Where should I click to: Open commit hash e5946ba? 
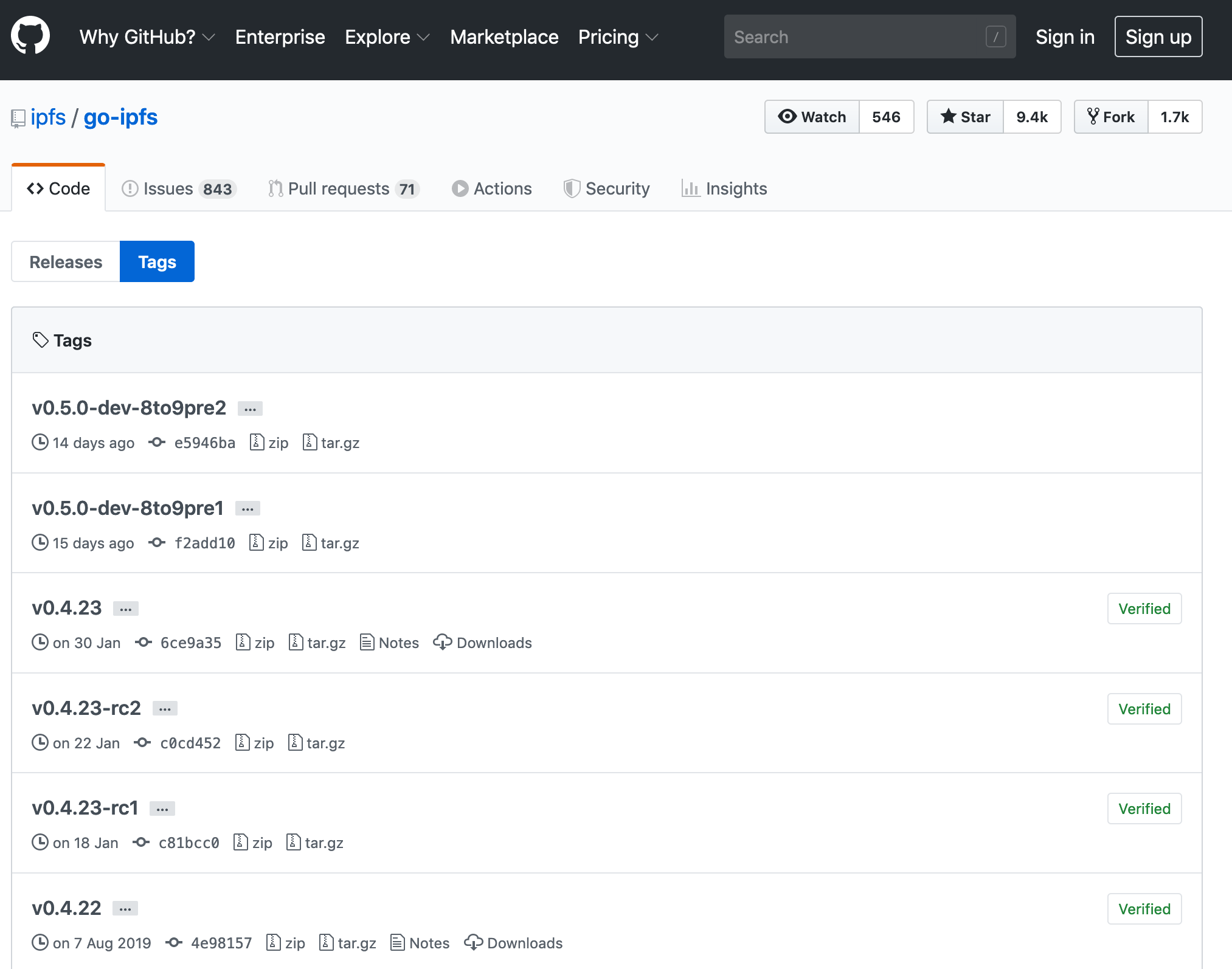tap(205, 443)
